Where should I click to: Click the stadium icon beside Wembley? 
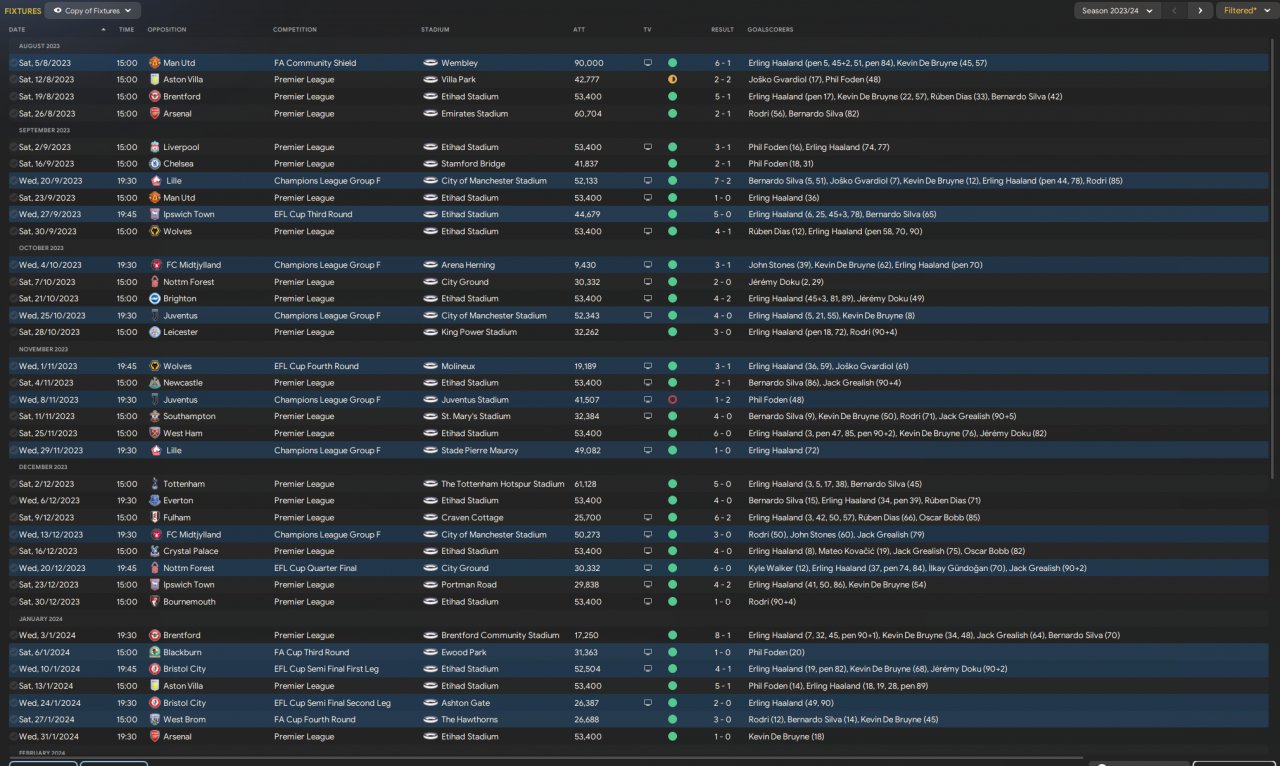430,63
